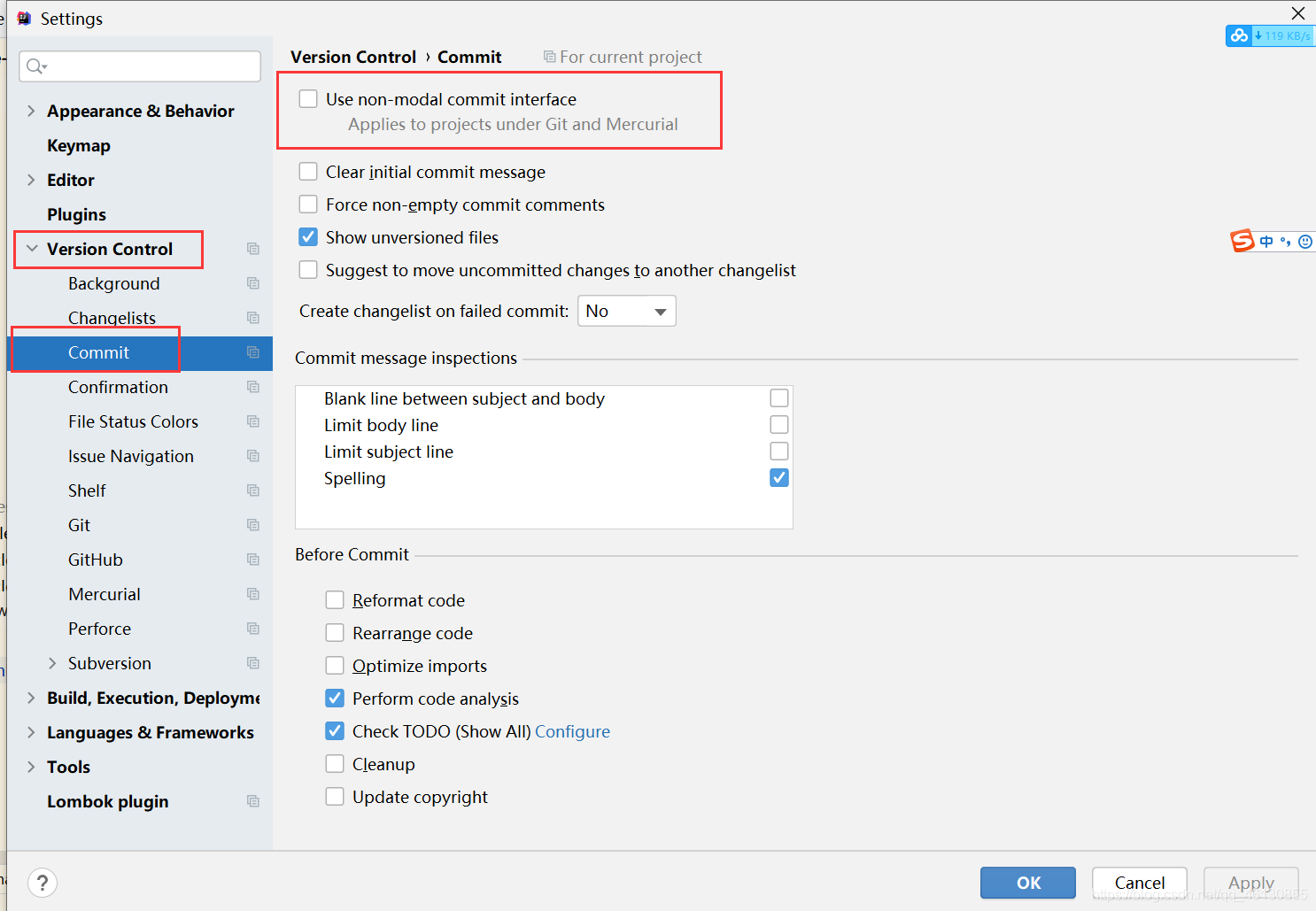Screen dimensions: 1316x911
Task: Check Update copyright option
Action: (x=335, y=797)
